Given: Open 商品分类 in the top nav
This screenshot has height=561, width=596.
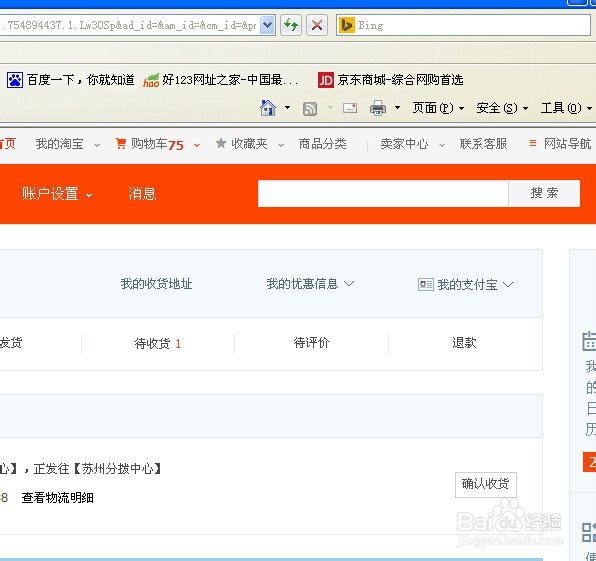Looking at the screenshot, I should pos(322,144).
